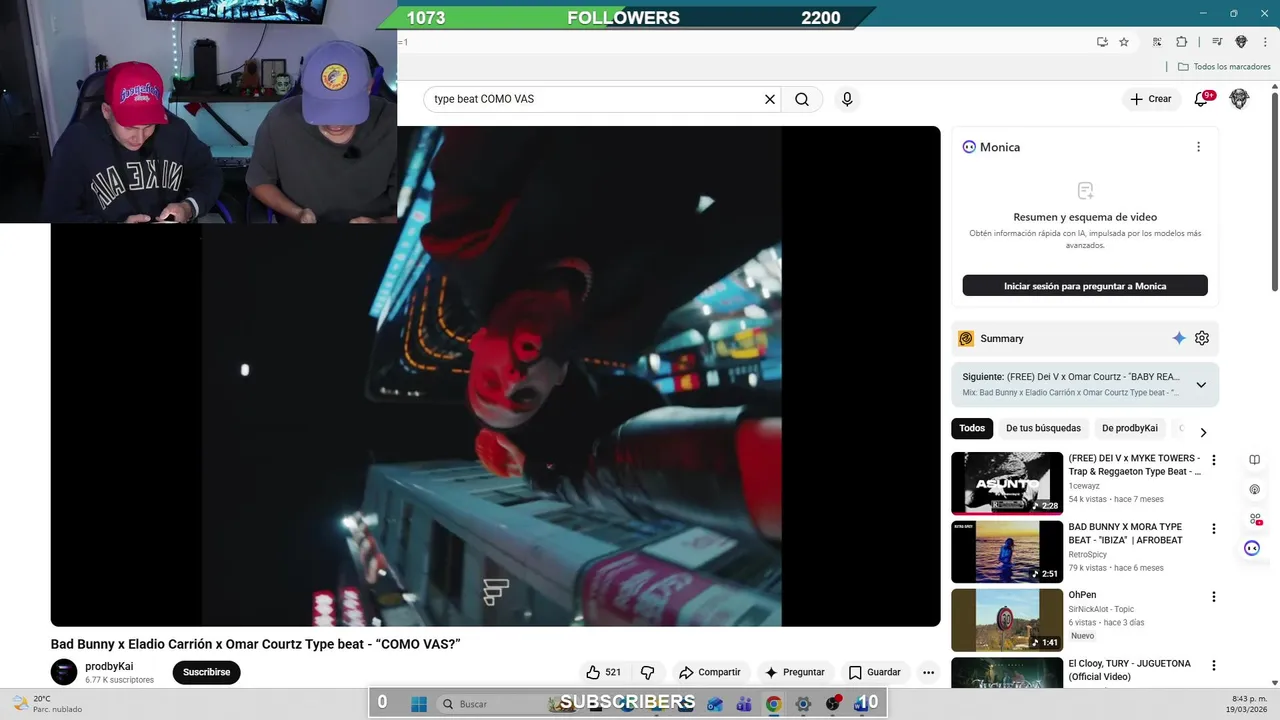
Task: Click the podcast icon in side floating bar
Action: [x=1254, y=489]
